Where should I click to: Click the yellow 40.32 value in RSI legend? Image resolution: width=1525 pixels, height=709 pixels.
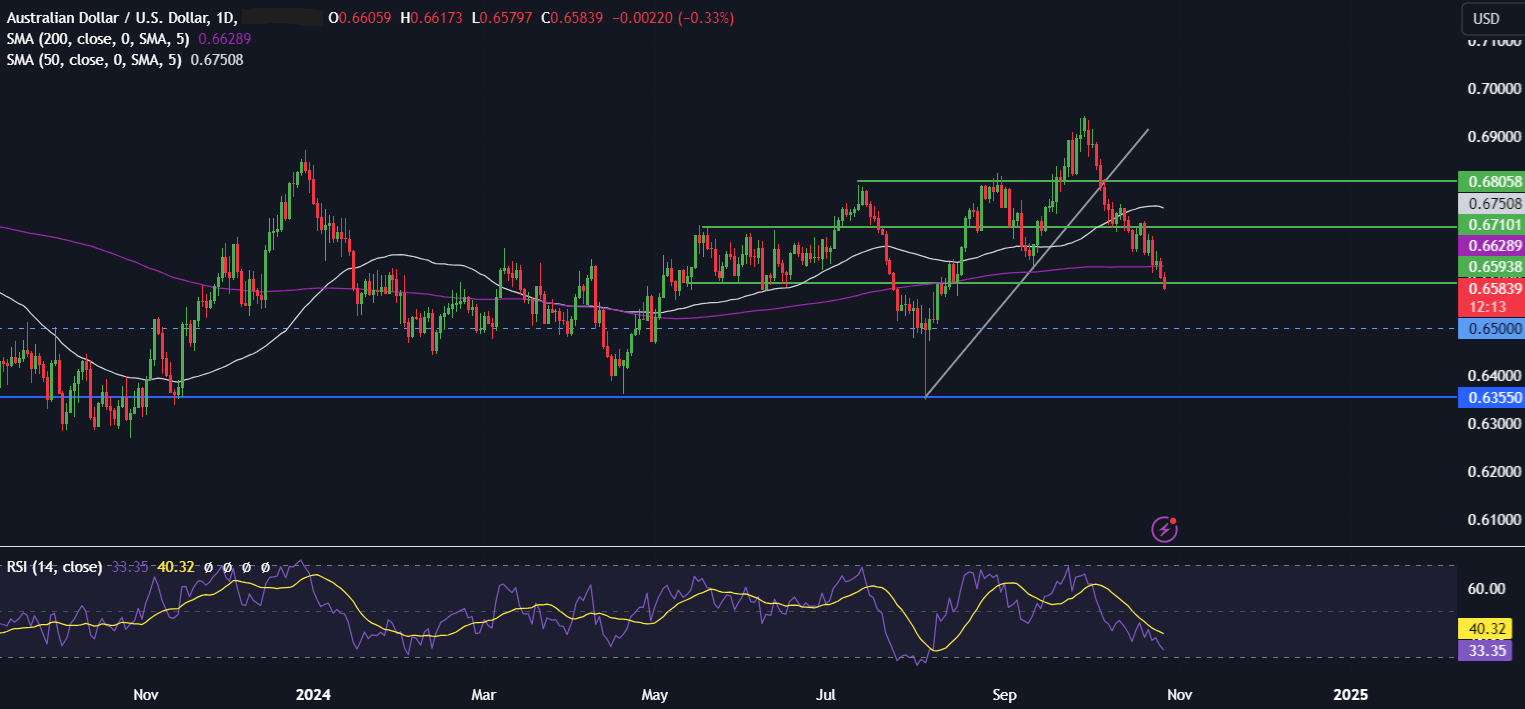176,566
